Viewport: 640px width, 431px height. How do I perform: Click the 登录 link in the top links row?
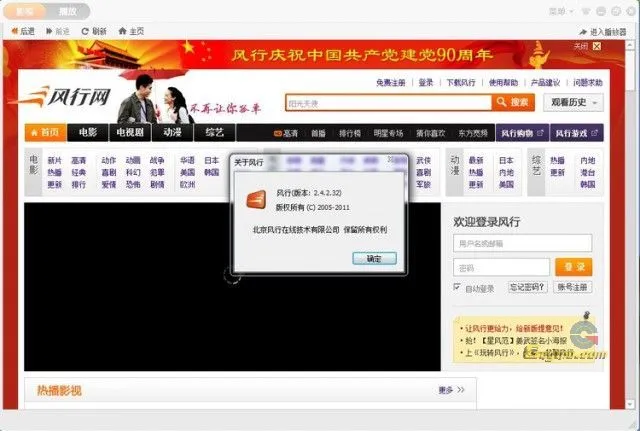[x=426, y=83]
